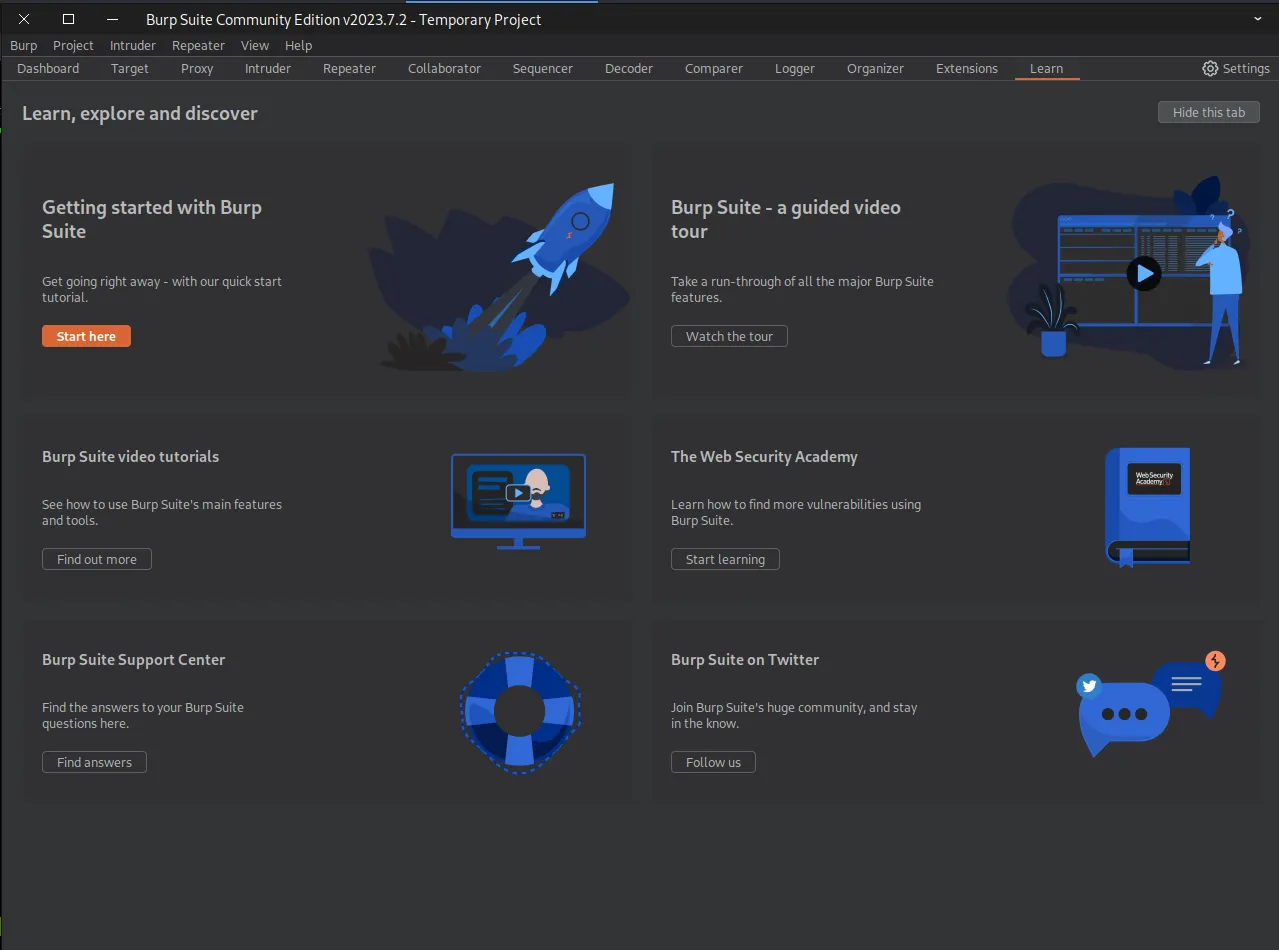
Task: Click the Start learning button
Action: pyautogui.click(x=725, y=560)
